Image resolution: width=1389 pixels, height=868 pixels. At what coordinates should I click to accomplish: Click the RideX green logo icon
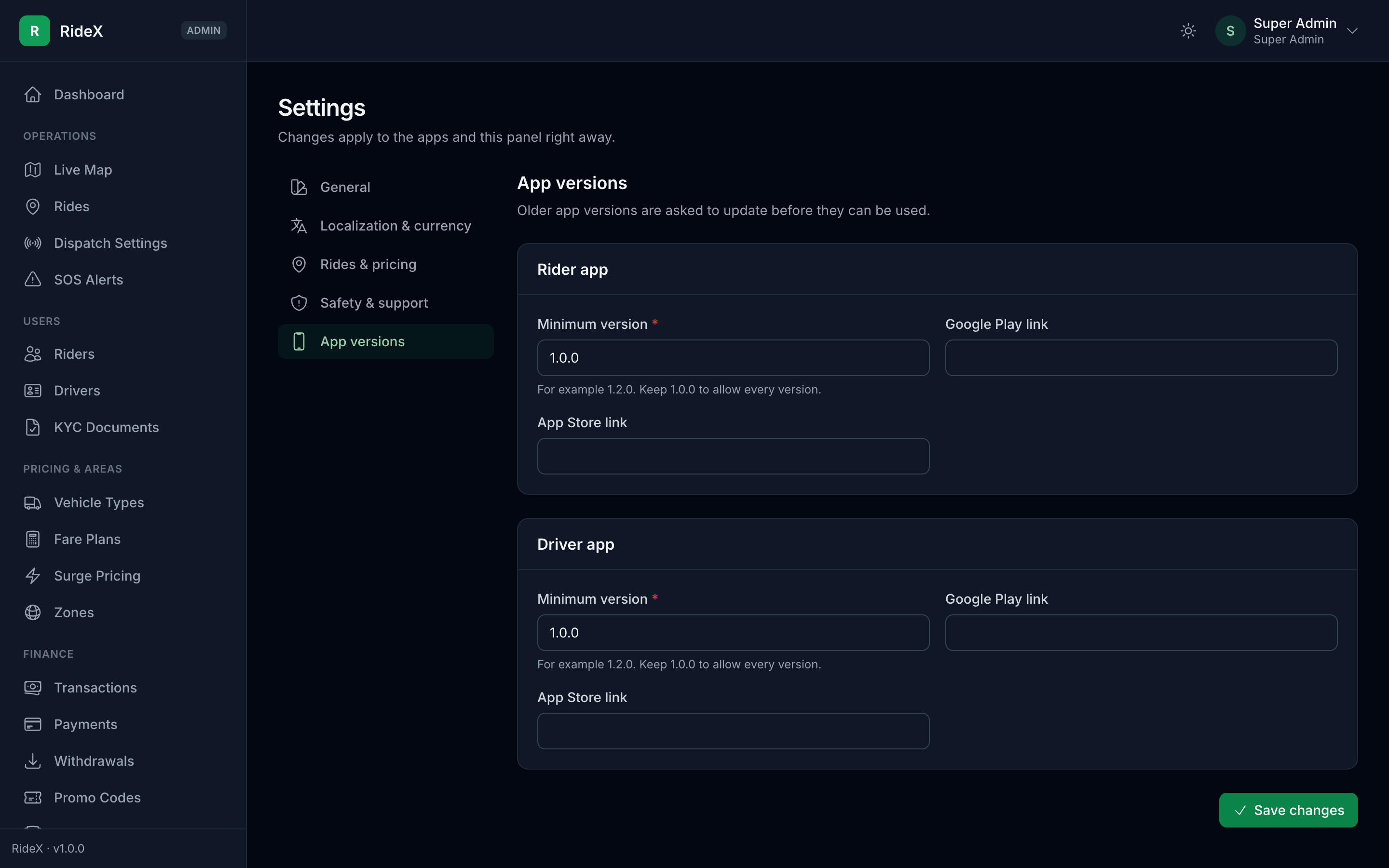[34, 31]
